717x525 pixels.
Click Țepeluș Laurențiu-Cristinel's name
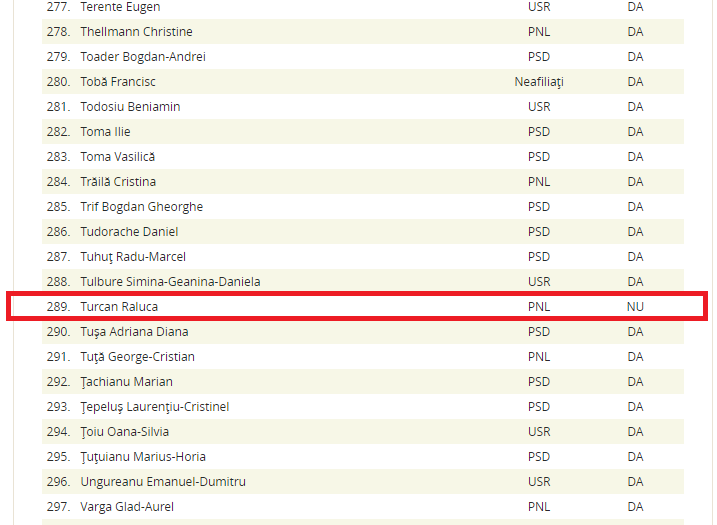pyautogui.click(x=154, y=407)
